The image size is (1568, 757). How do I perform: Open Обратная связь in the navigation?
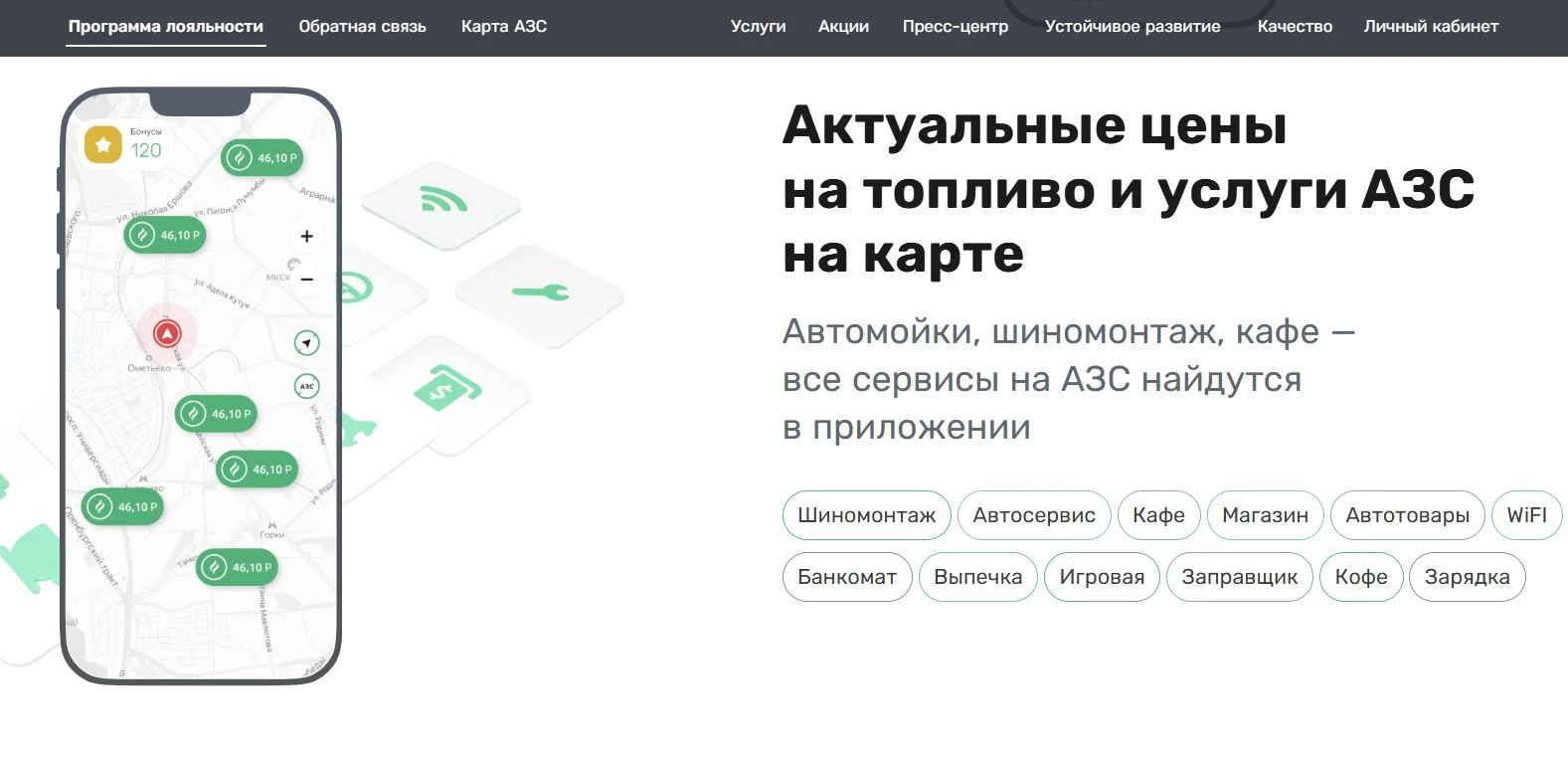pyautogui.click(x=363, y=27)
